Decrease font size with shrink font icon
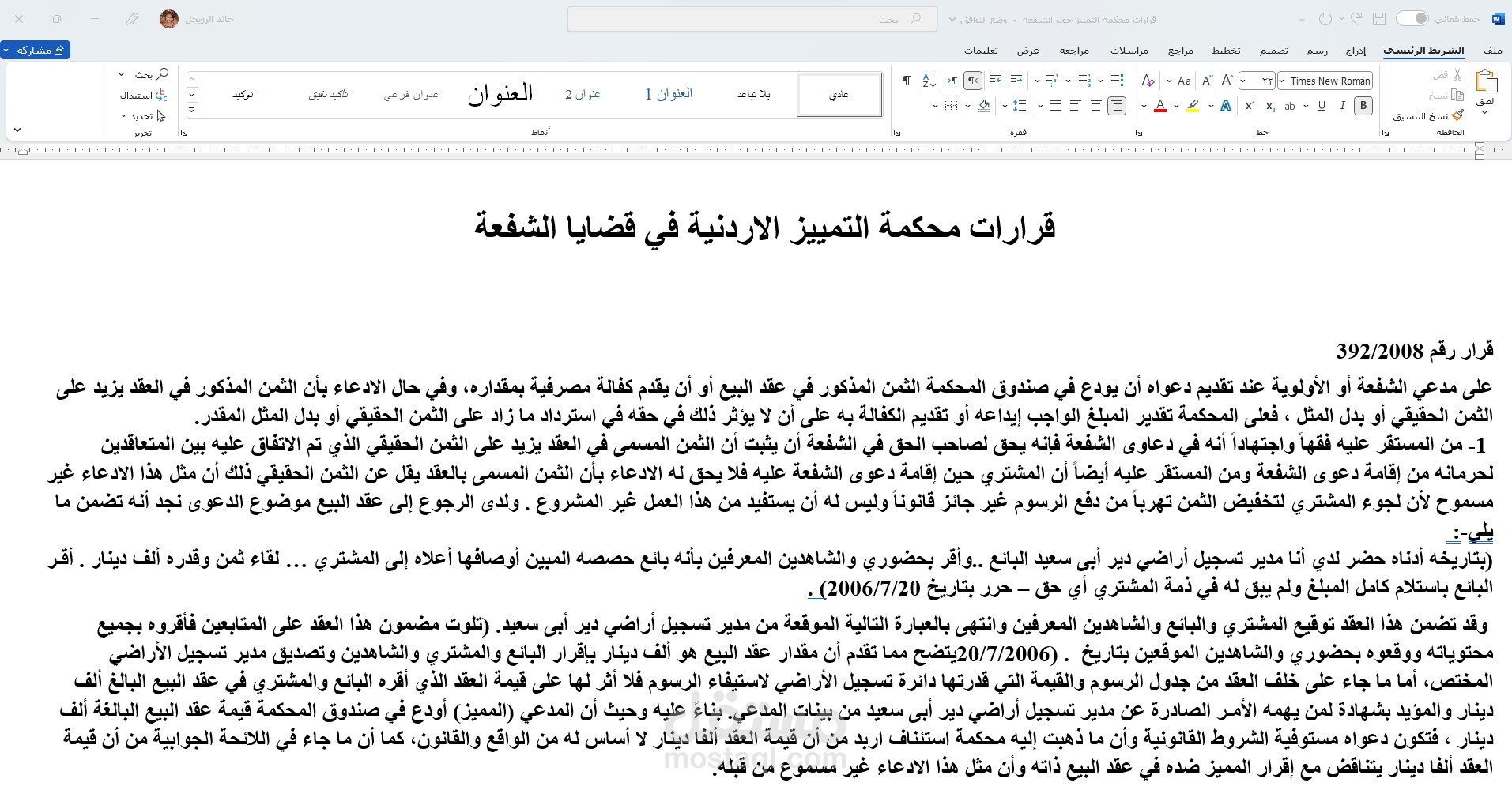 1207,80
